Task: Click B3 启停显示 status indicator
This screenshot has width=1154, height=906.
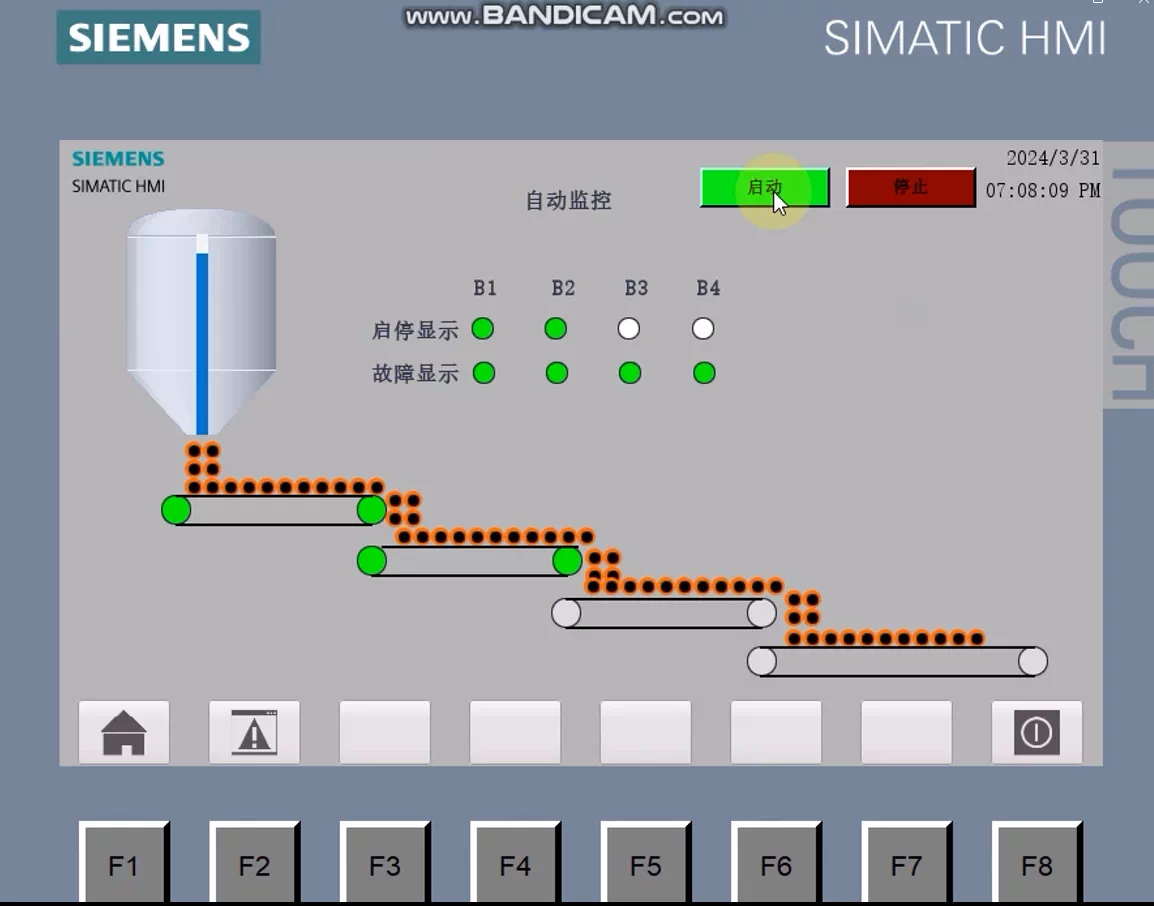Action: (629, 329)
